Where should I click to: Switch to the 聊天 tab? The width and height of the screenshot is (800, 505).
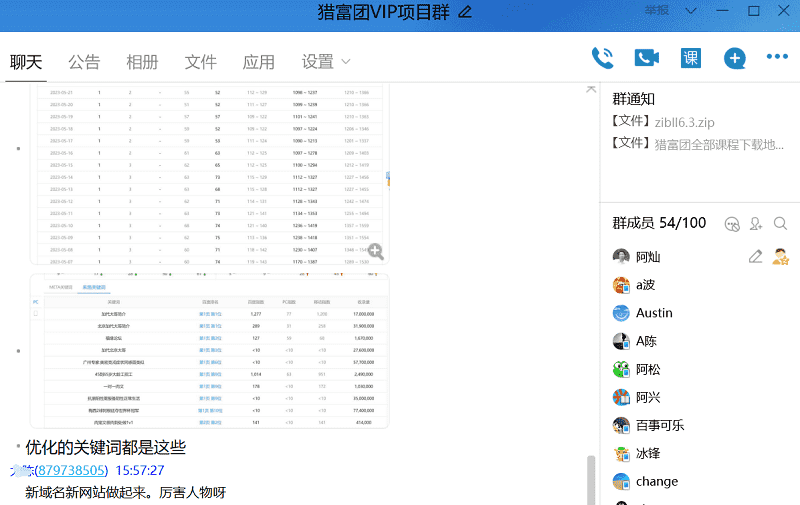click(x=26, y=62)
